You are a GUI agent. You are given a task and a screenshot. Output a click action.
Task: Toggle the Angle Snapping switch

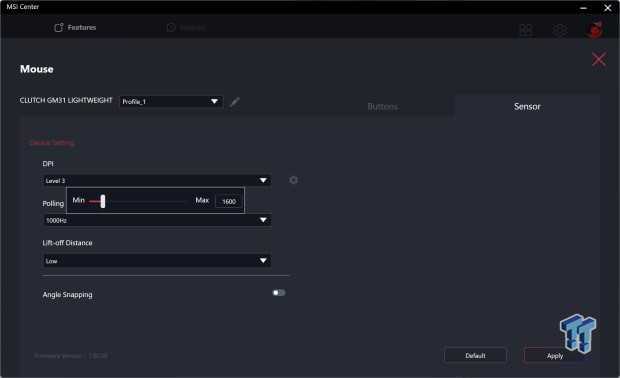tap(279, 293)
